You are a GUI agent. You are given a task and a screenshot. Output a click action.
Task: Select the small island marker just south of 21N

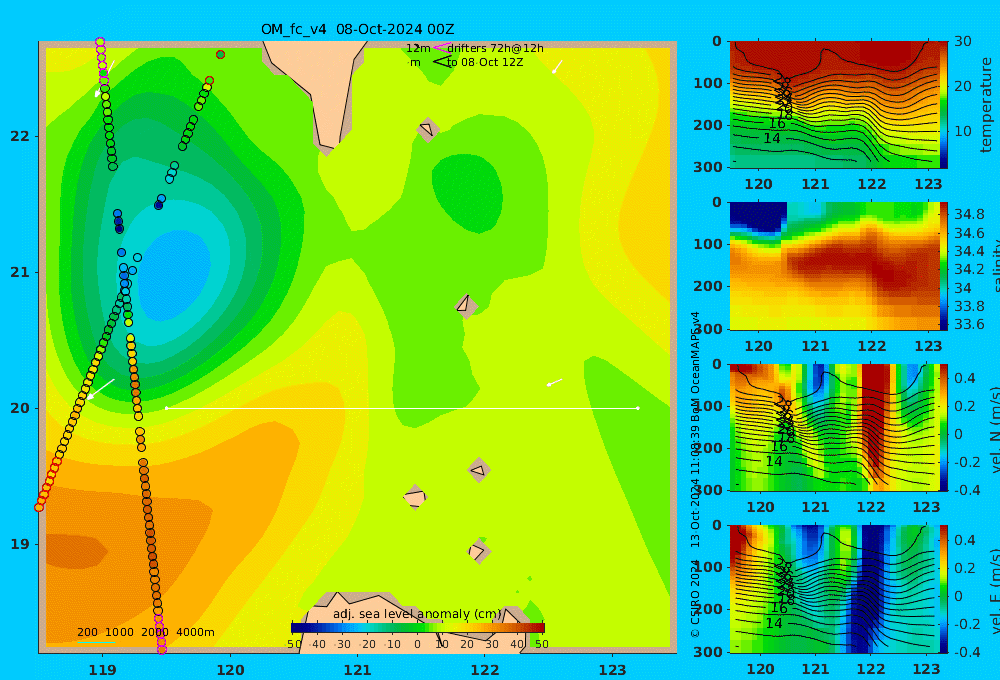[x=466, y=305]
